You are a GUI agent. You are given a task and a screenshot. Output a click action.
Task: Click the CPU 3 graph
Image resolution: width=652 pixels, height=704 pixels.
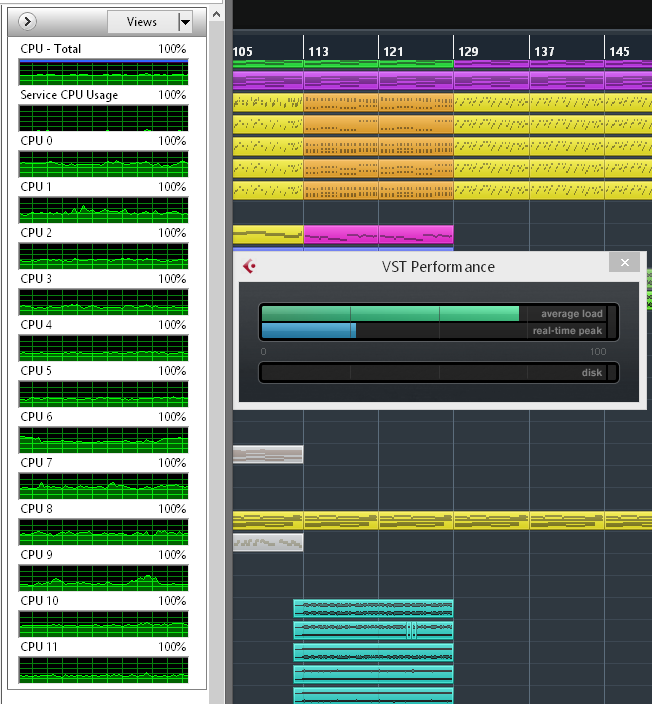[103, 302]
